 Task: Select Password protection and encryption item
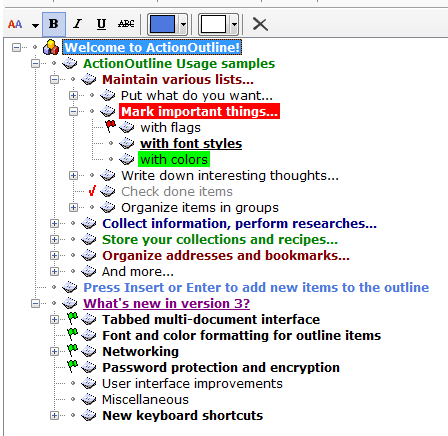[x=221, y=367]
